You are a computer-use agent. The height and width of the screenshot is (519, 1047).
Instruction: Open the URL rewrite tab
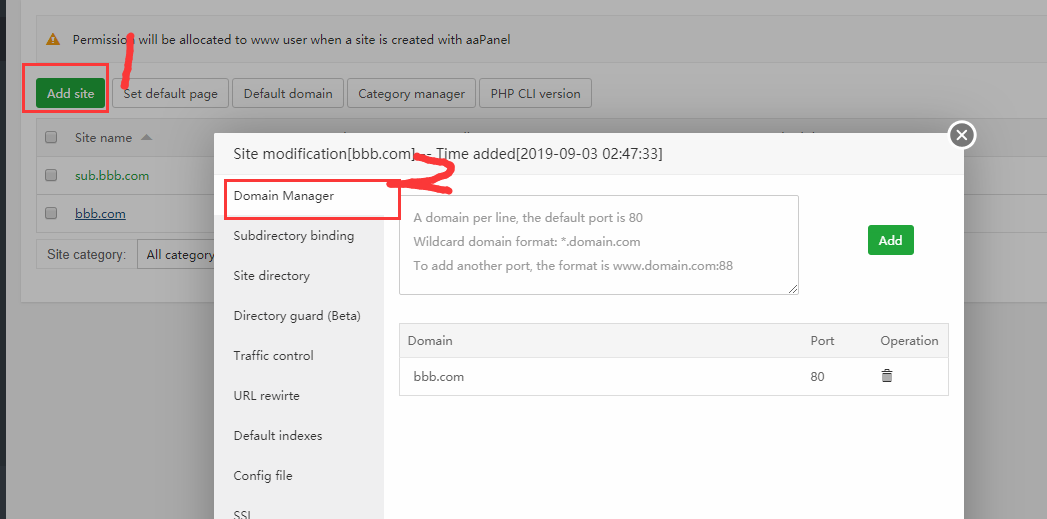pyautogui.click(x=267, y=396)
